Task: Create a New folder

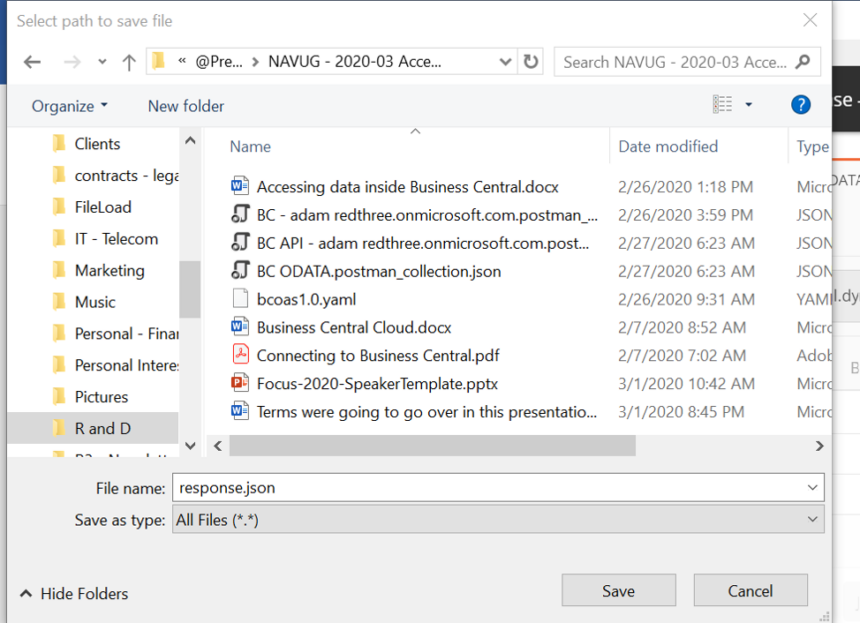Action: pyautogui.click(x=186, y=106)
